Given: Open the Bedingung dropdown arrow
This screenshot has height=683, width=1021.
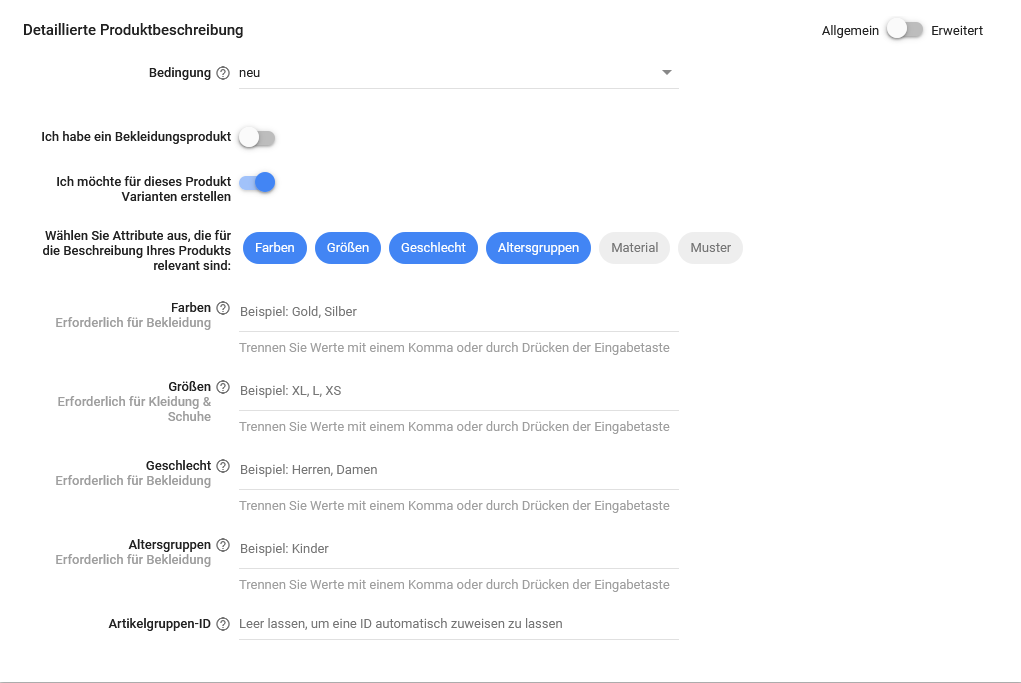Looking at the screenshot, I should 667,73.
